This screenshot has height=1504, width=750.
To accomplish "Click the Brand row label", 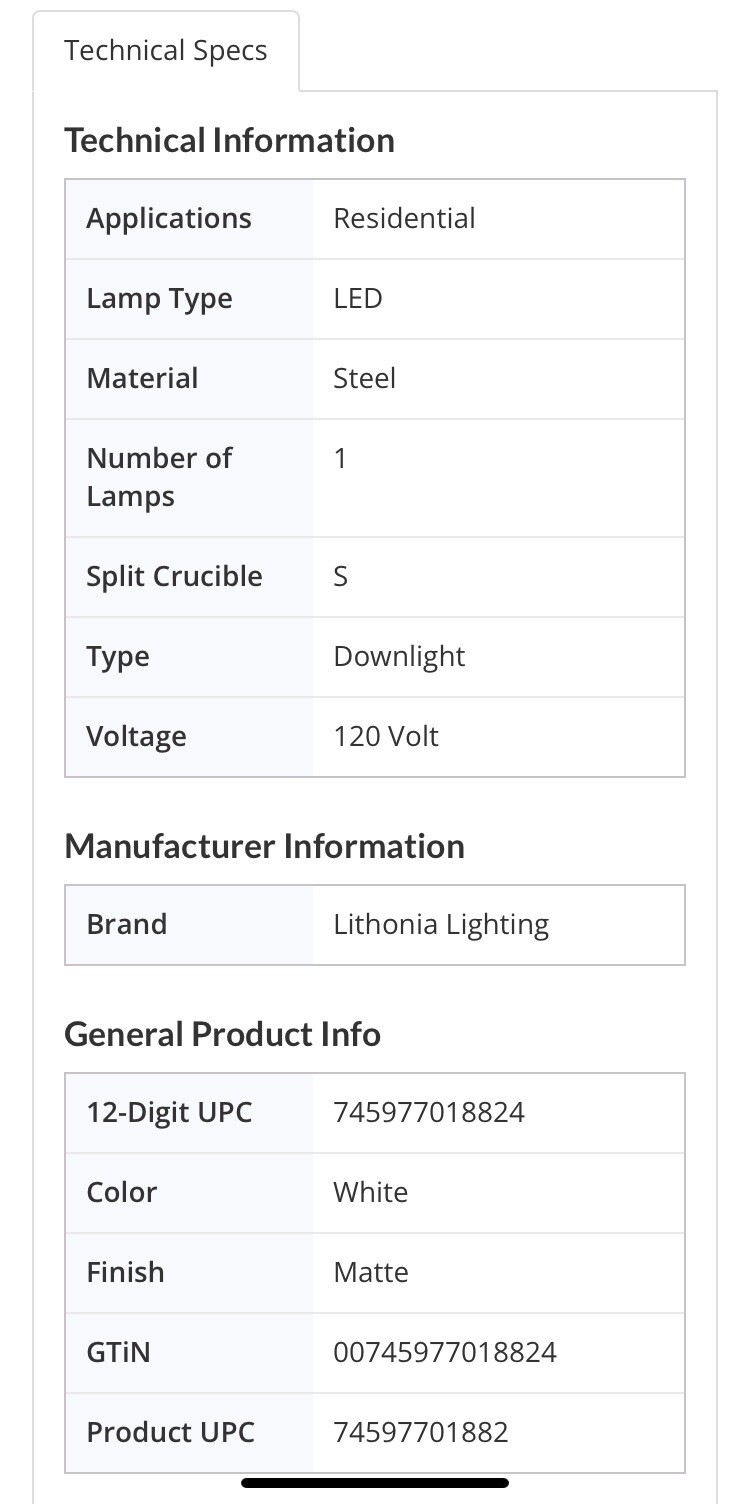I will [127, 925].
